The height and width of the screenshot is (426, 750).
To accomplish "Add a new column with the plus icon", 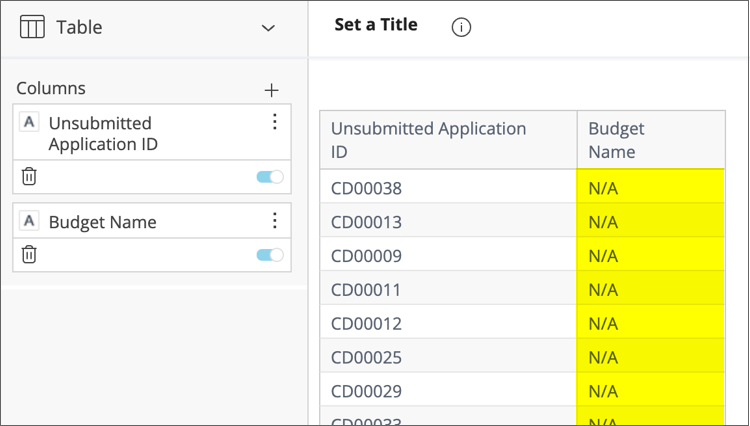I will 271,90.
